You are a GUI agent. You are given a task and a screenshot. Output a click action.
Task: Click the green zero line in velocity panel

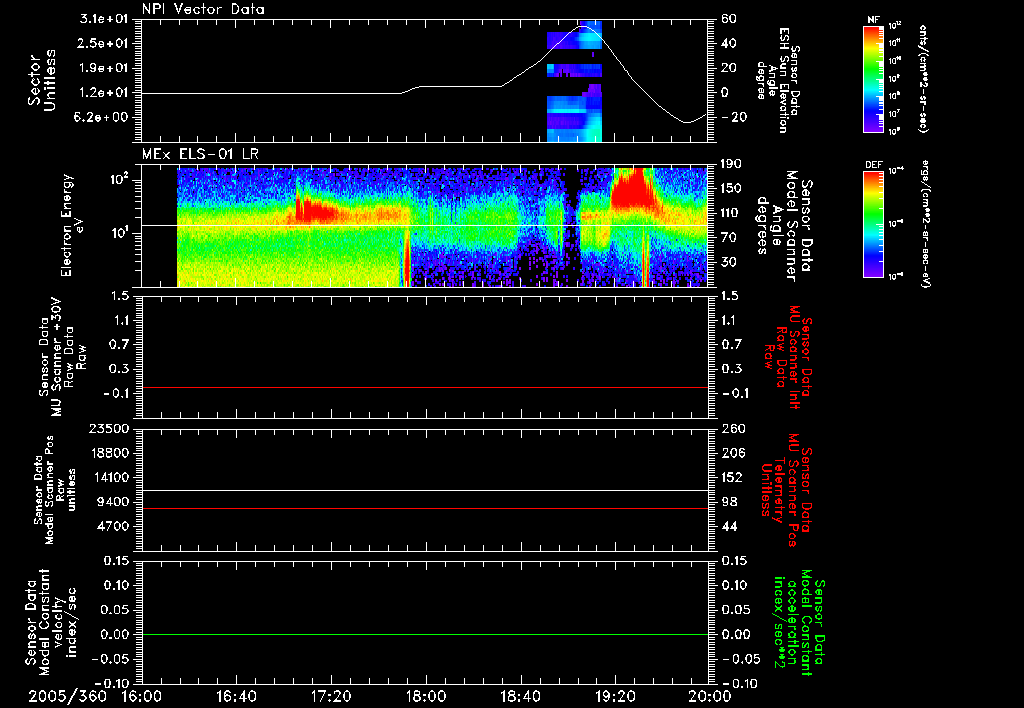425,634
